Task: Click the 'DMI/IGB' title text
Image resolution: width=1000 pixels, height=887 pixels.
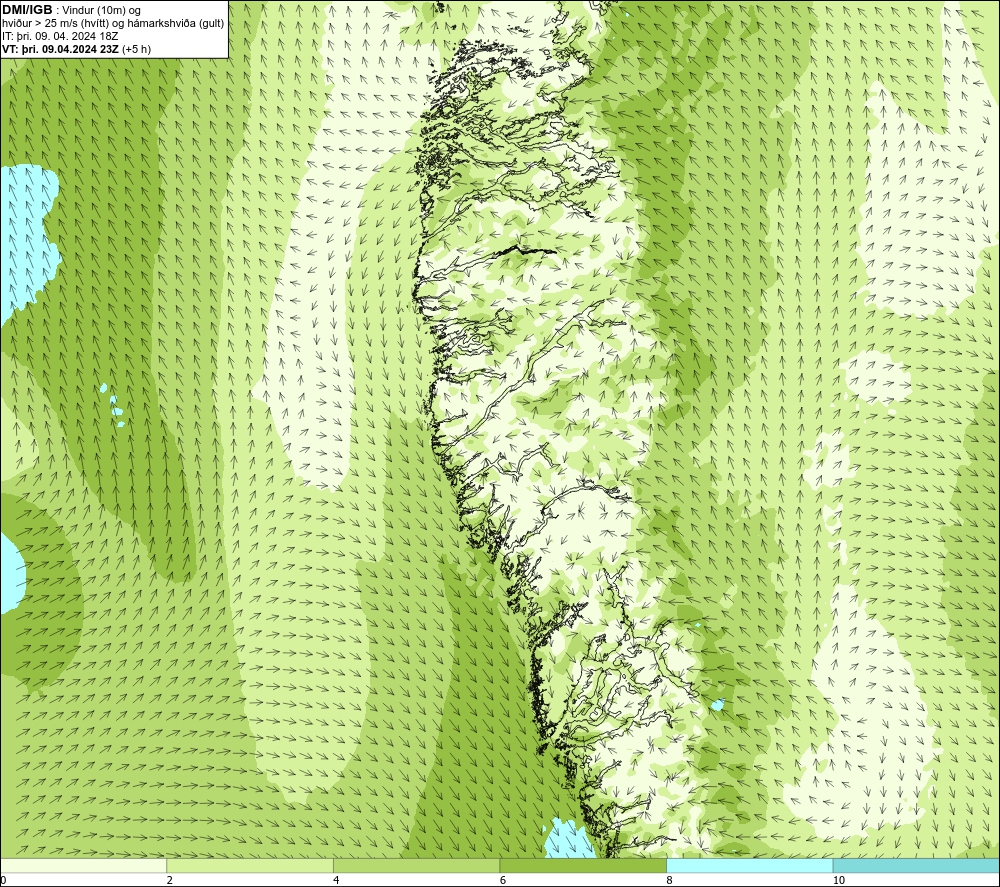Action: coord(27,10)
